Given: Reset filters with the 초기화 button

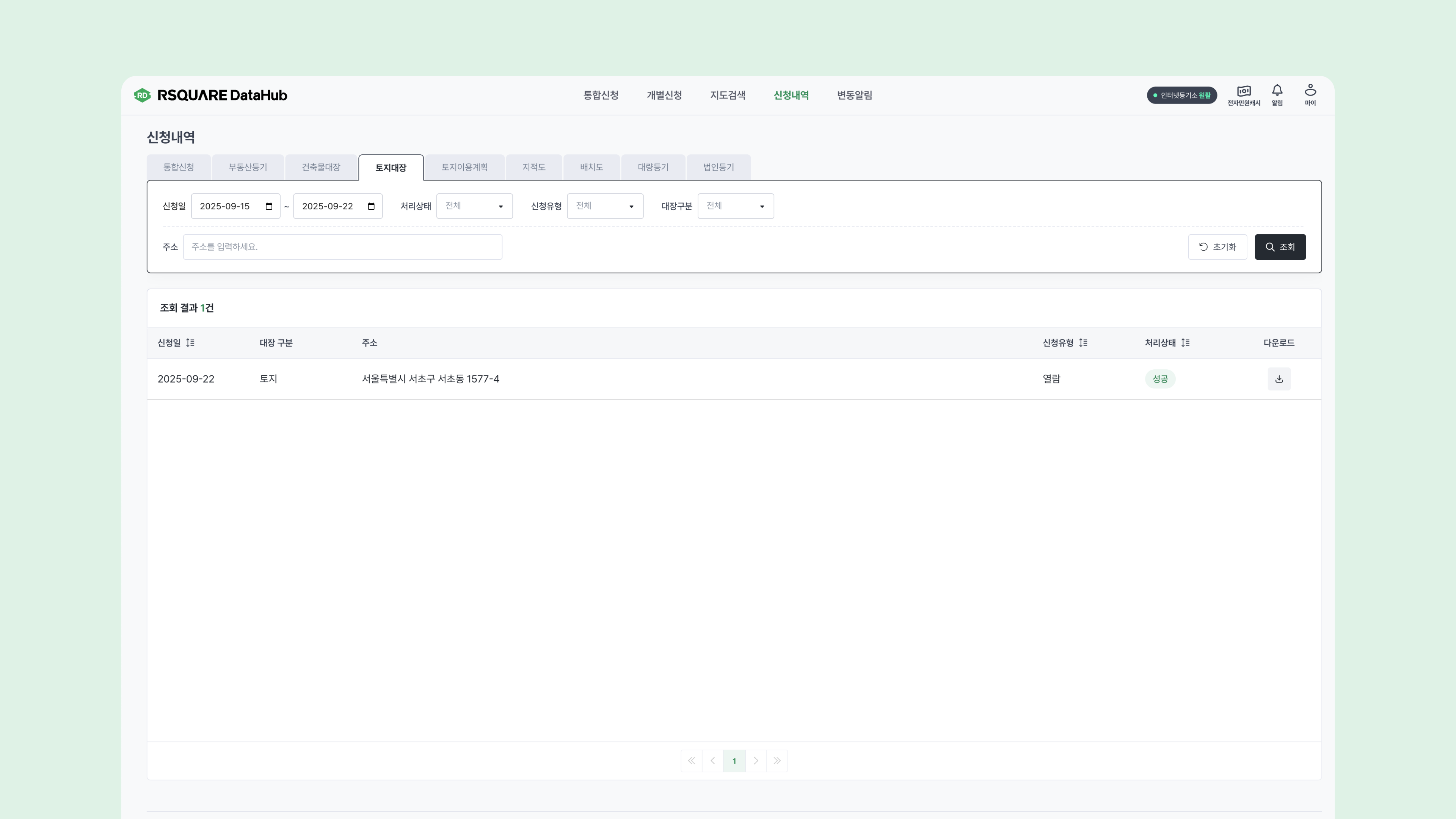Looking at the screenshot, I should coord(1218,247).
